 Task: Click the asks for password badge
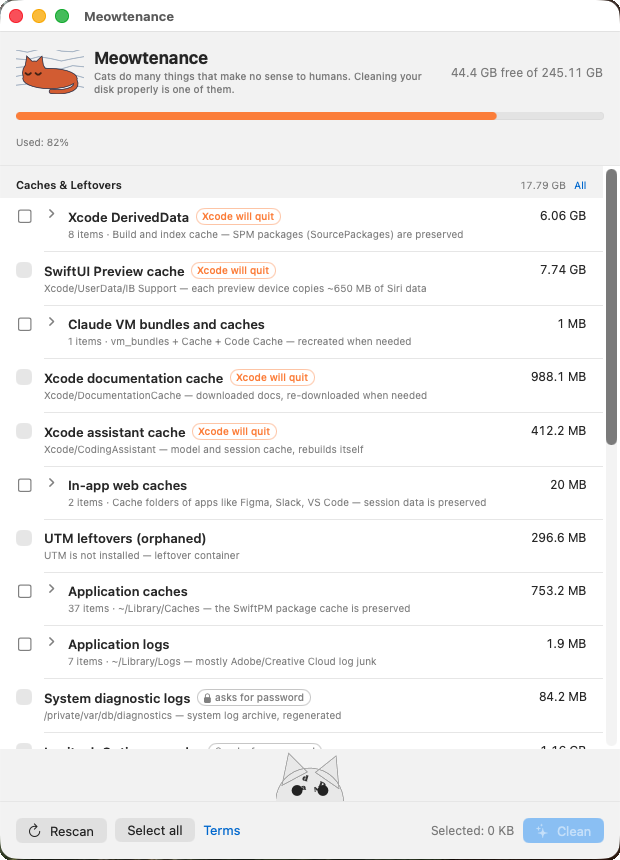coord(254,698)
